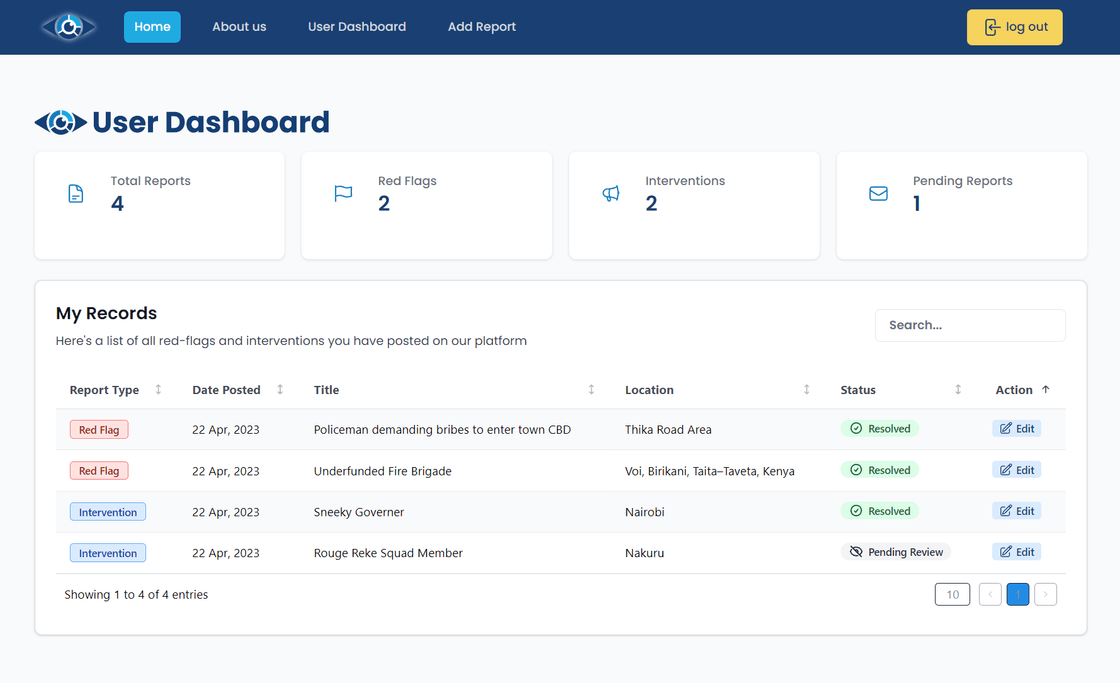This screenshot has height=683, width=1120.
Task: Open the 10 entries per page selector
Action: [952, 594]
